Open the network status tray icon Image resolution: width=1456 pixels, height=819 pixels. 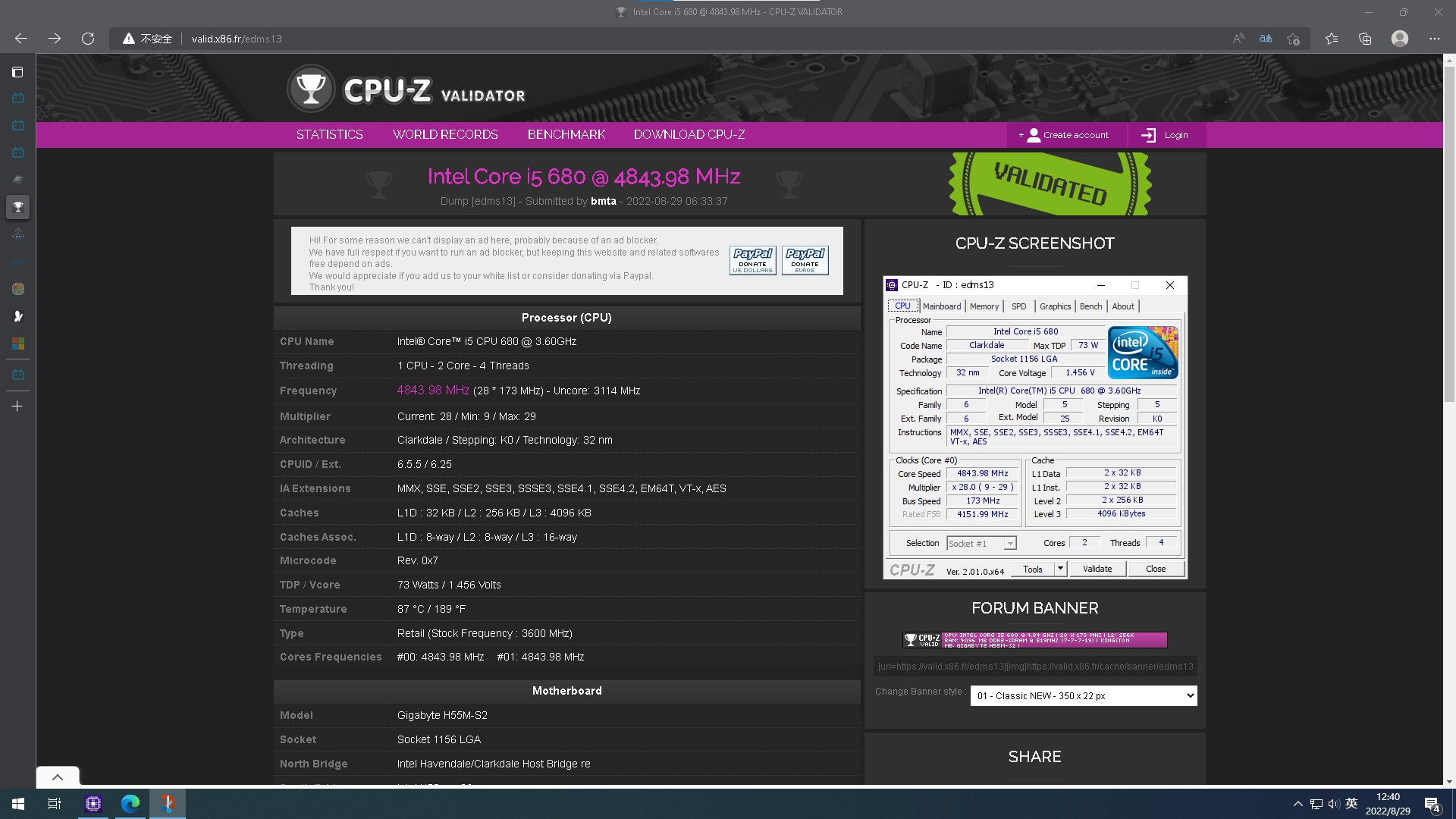click(x=1316, y=804)
